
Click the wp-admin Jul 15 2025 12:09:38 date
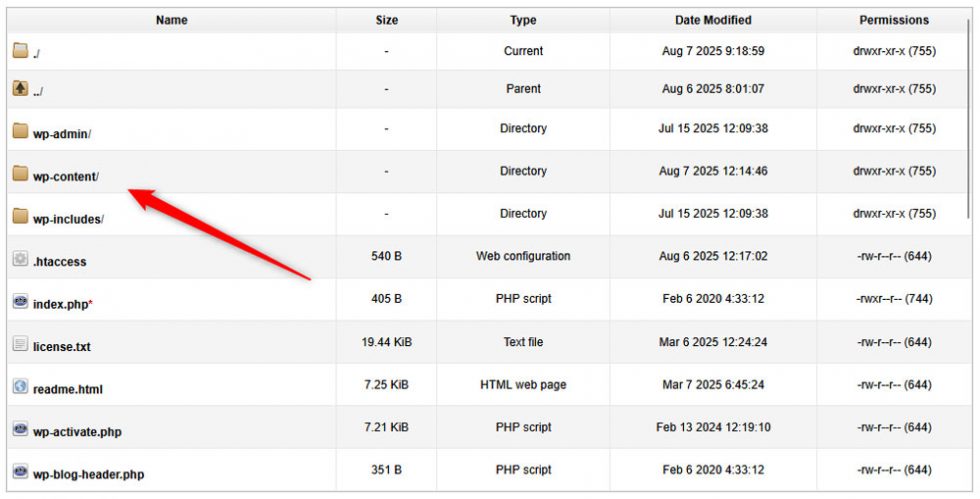pos(713,128)
